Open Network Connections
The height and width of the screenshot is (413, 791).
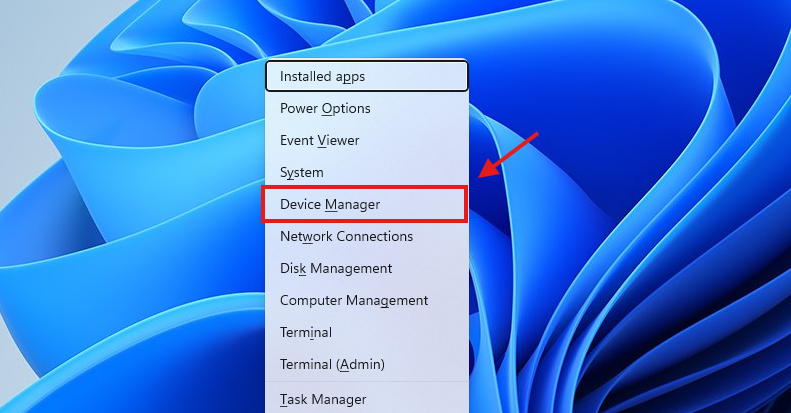coord(367,237)
